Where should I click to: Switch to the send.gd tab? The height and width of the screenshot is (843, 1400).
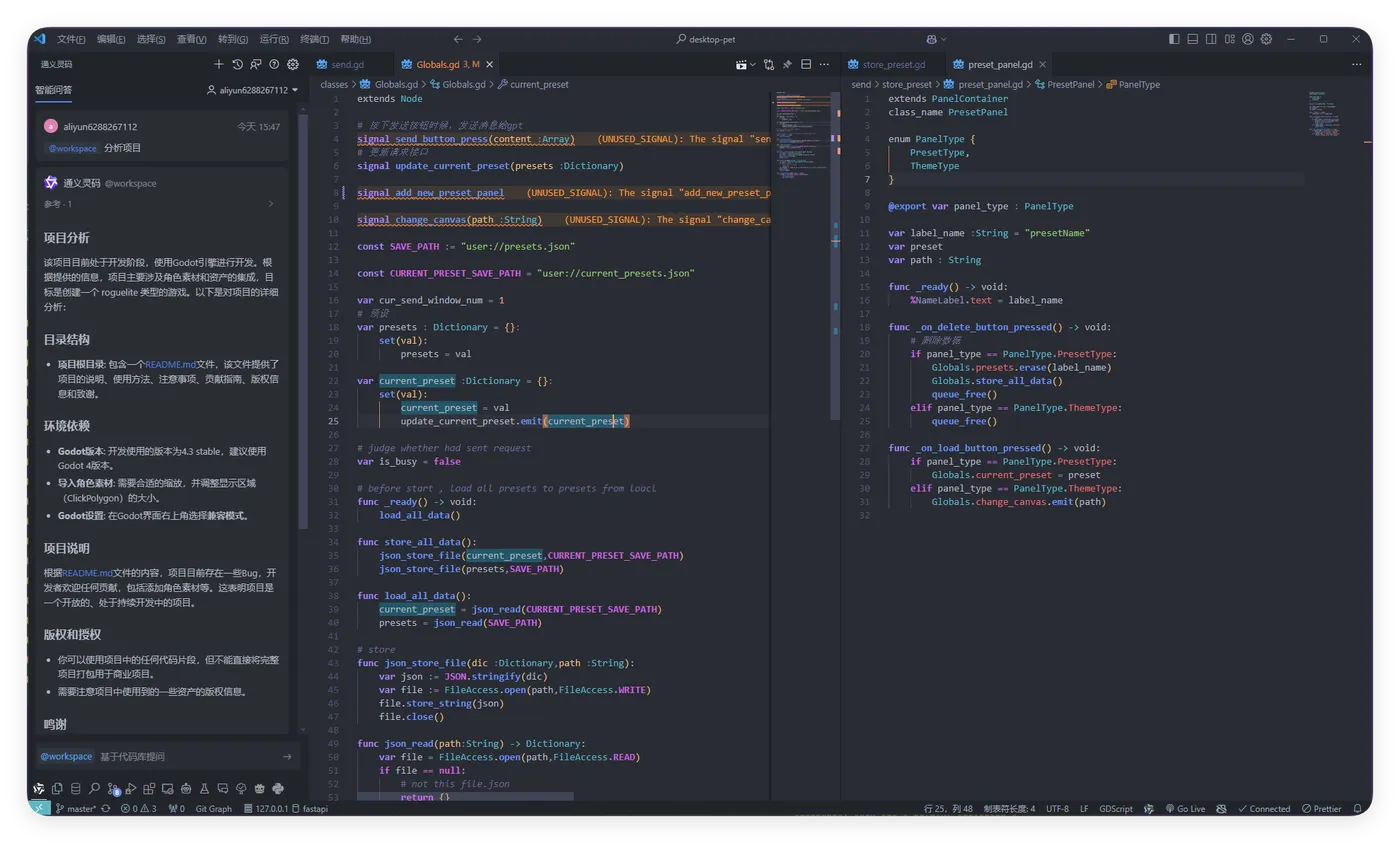pyautogui.click(x=347, y=64)
